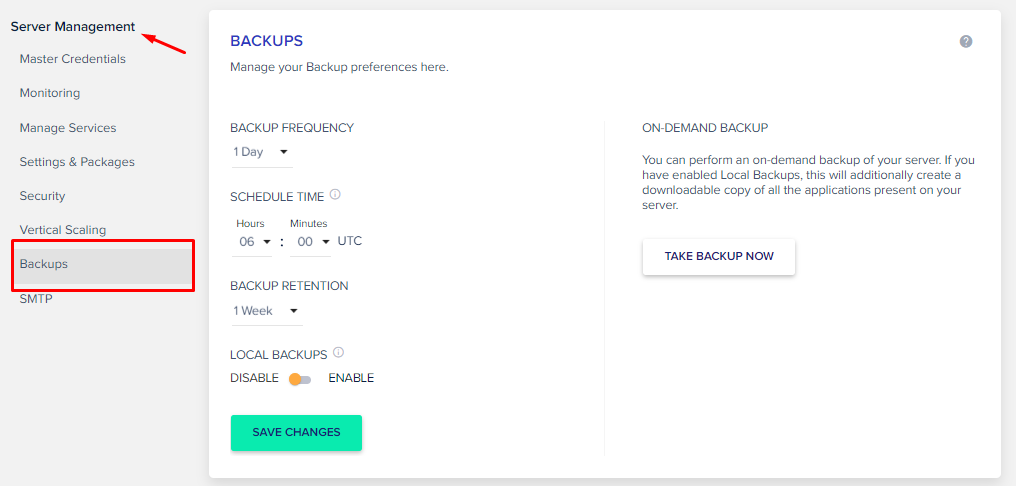Open the Minutes dropdown
Viewport: 1016px width, 486px height.
310,242
